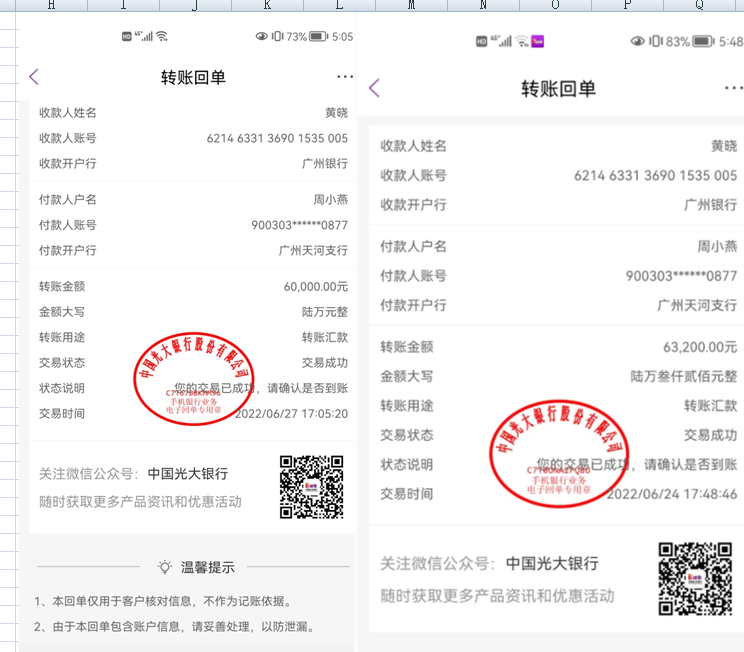Screen dimensions: 744x652
Task: Select column Q header
Action: (x=699, y=5)
